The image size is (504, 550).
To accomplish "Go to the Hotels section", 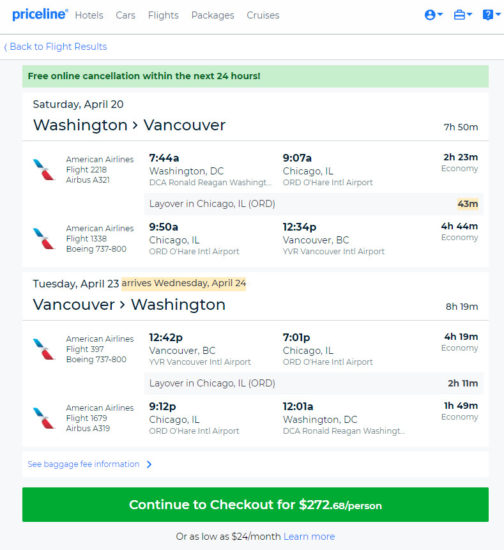I will tap(89, 15).
